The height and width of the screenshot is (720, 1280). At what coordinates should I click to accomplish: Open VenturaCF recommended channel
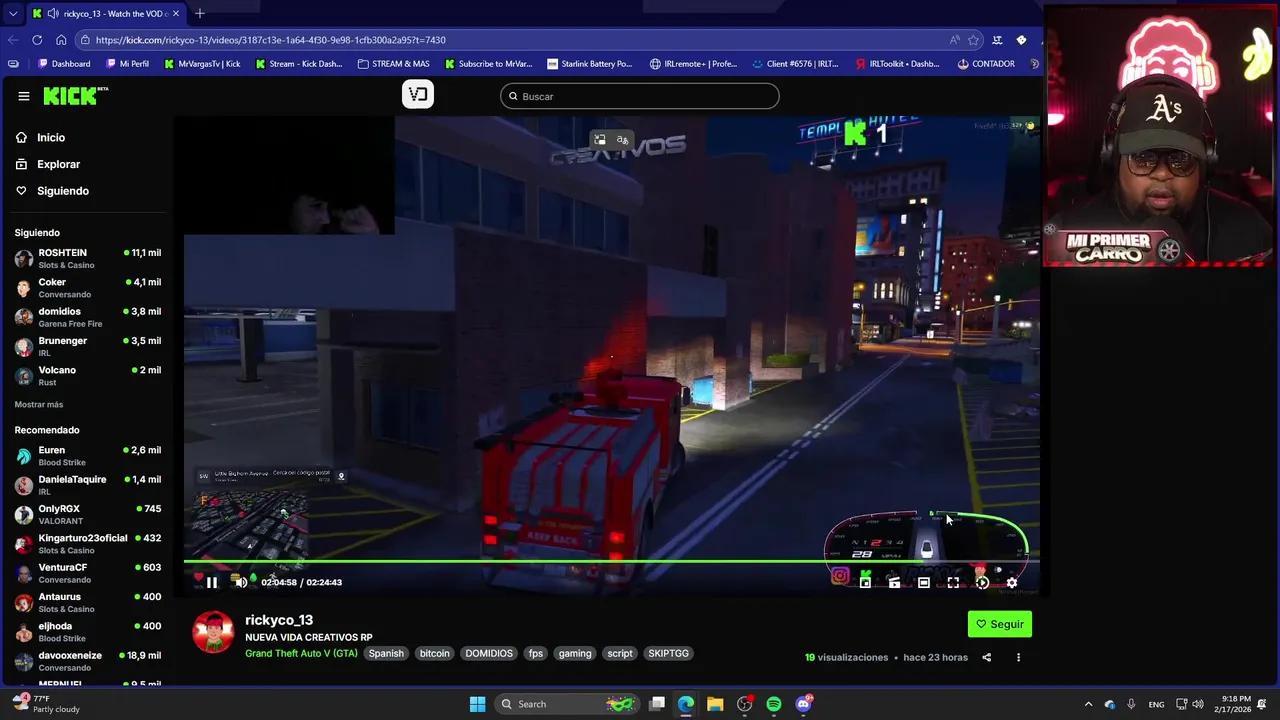pyautogui.click(x=87, y=573)
